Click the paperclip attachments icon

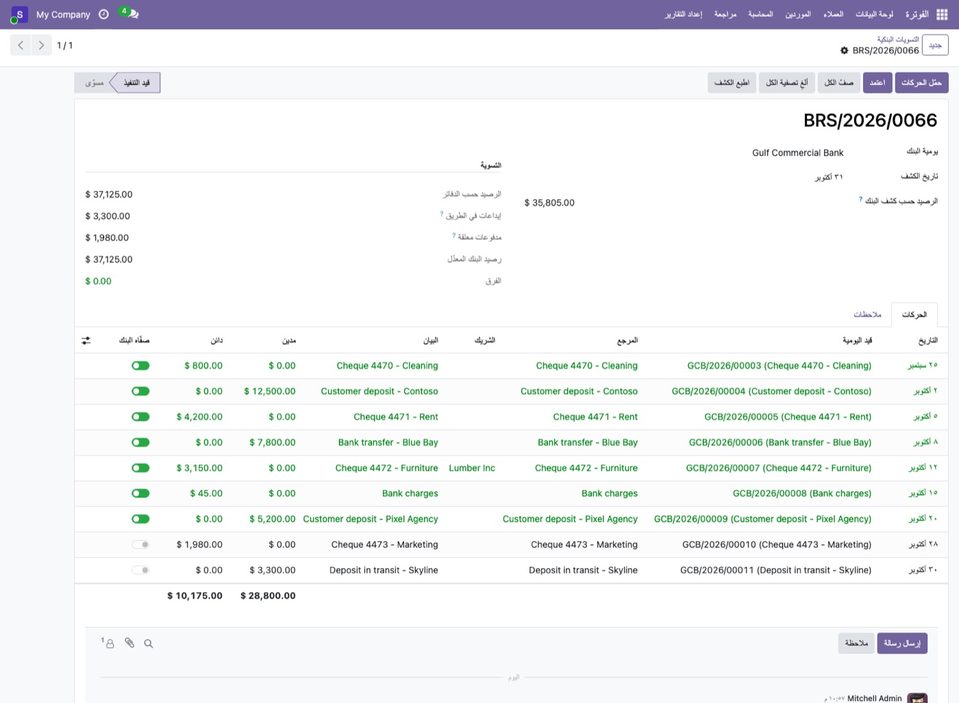point(130,642)
